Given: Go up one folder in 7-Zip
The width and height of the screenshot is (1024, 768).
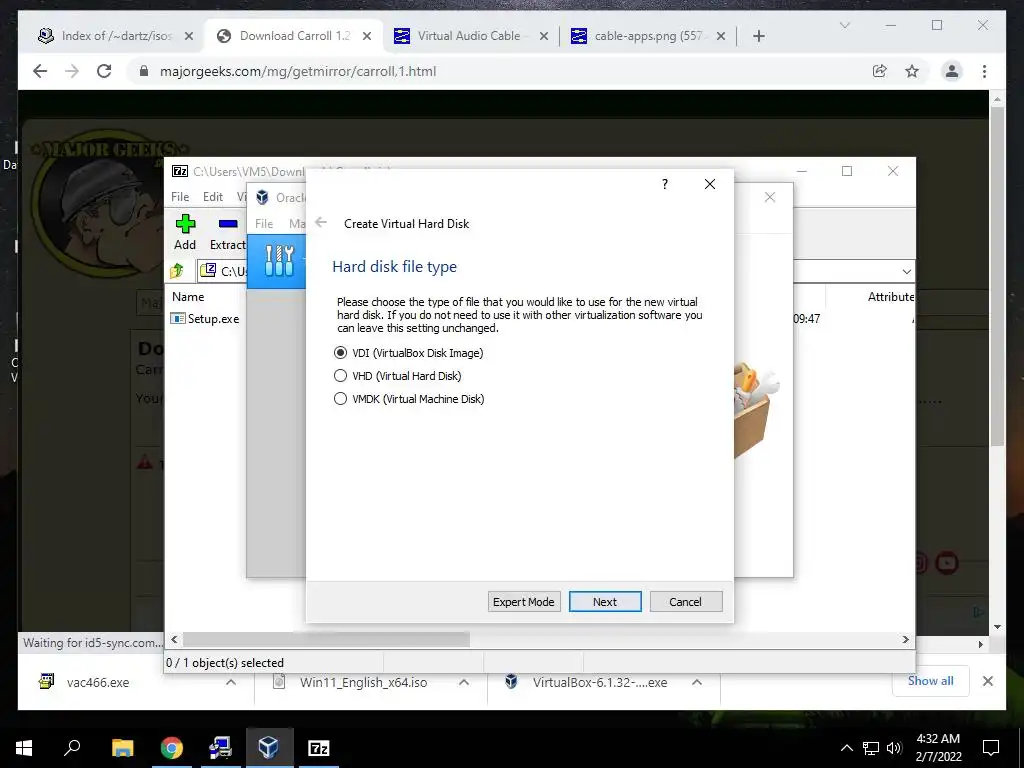Looking at the screenshot, I should (177, 270).
